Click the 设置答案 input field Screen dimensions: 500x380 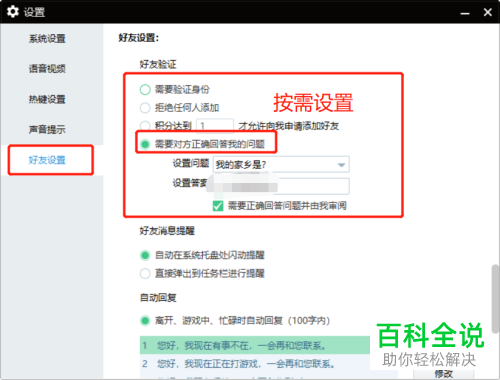pos(281,186)
